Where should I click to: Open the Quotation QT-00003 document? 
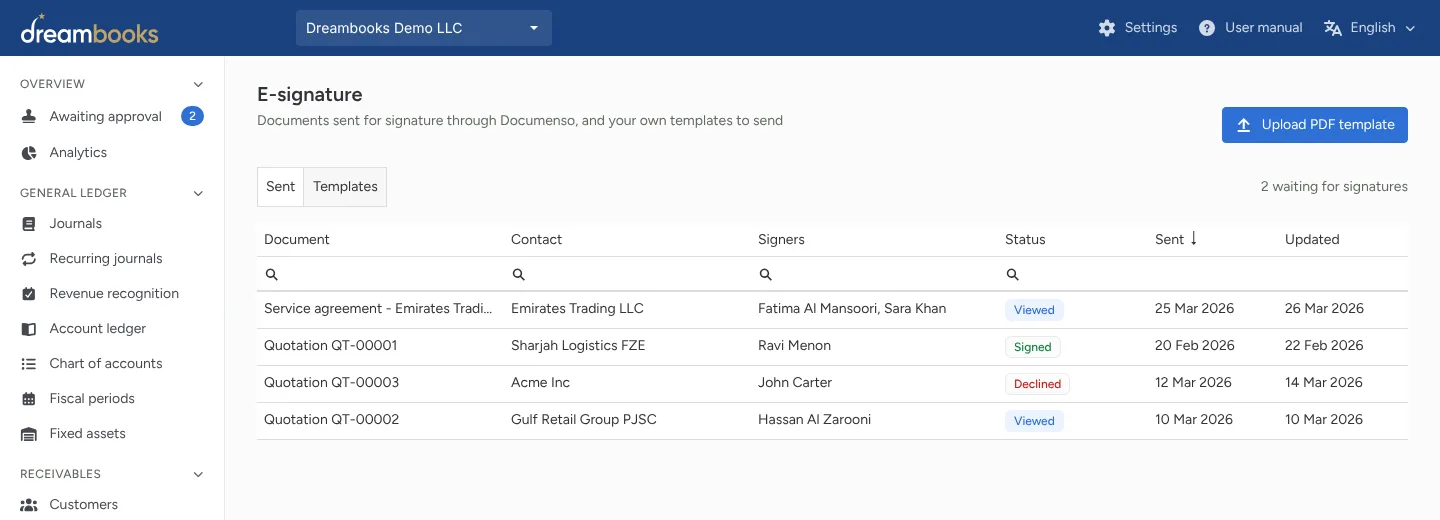point(332,383)
